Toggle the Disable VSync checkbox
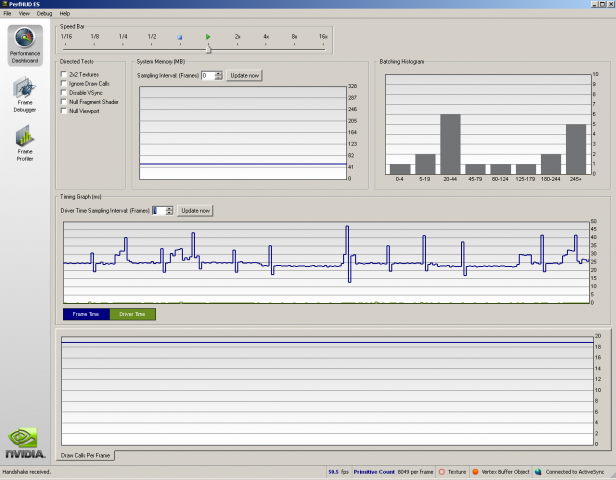The width and height of the screenshot is (616, 480). click(x=65, y=93)
